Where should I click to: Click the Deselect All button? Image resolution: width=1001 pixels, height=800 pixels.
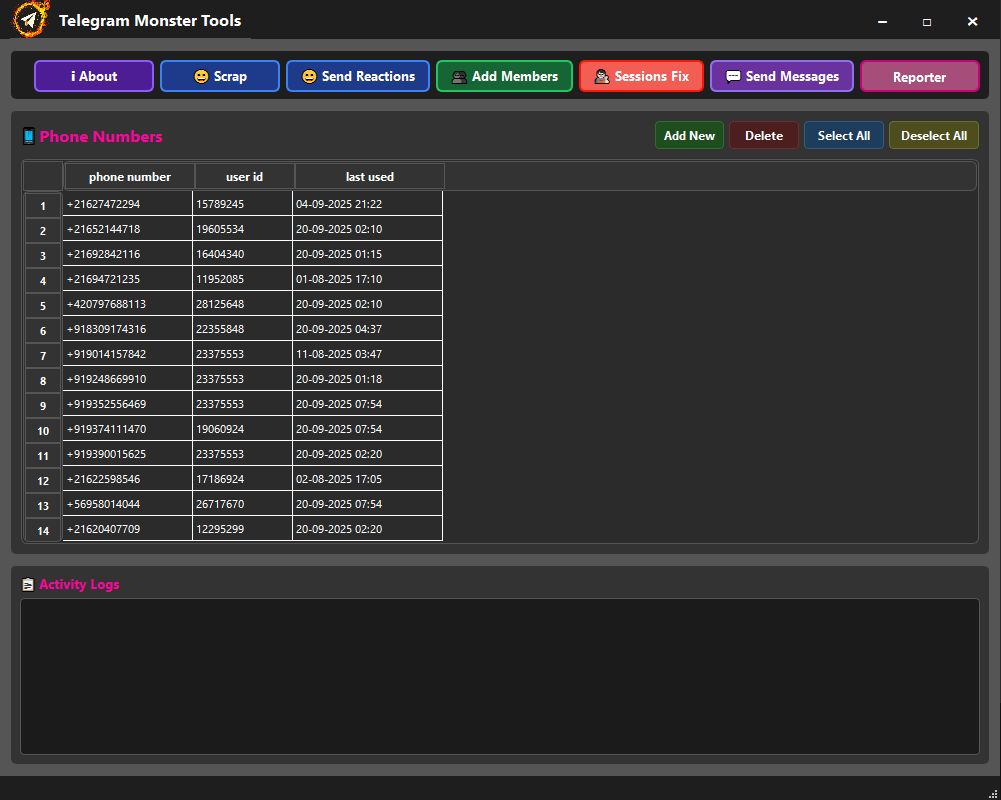[x=933, y=136]
